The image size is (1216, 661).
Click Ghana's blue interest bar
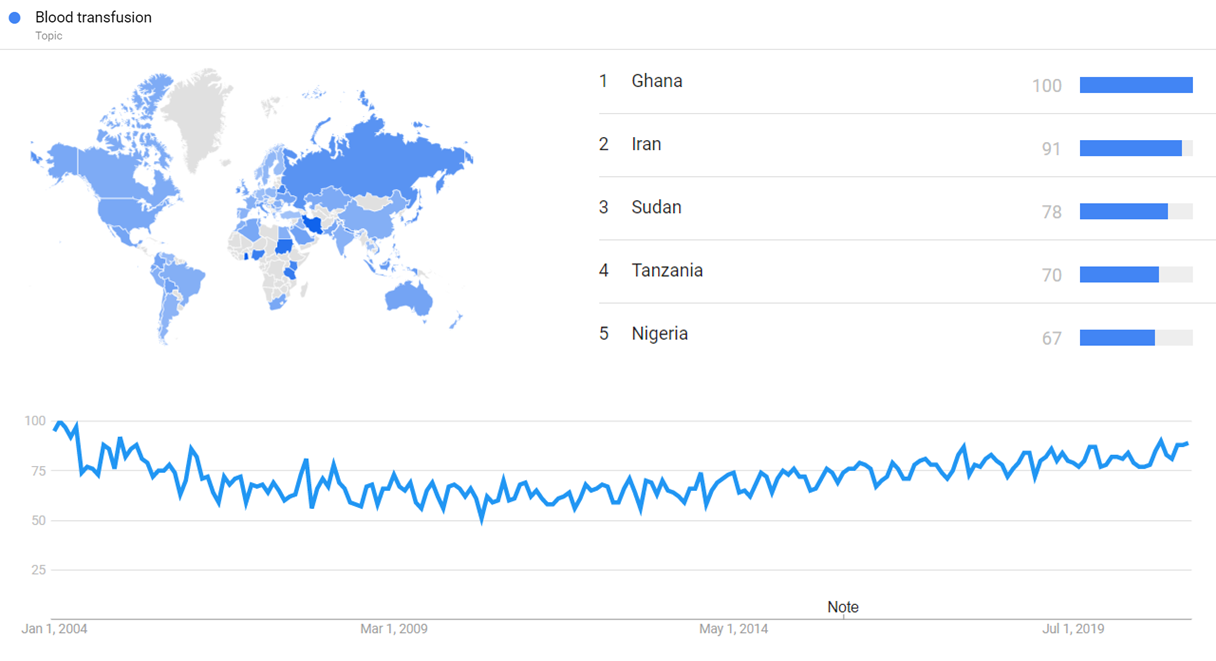[x=1136, y=85]
